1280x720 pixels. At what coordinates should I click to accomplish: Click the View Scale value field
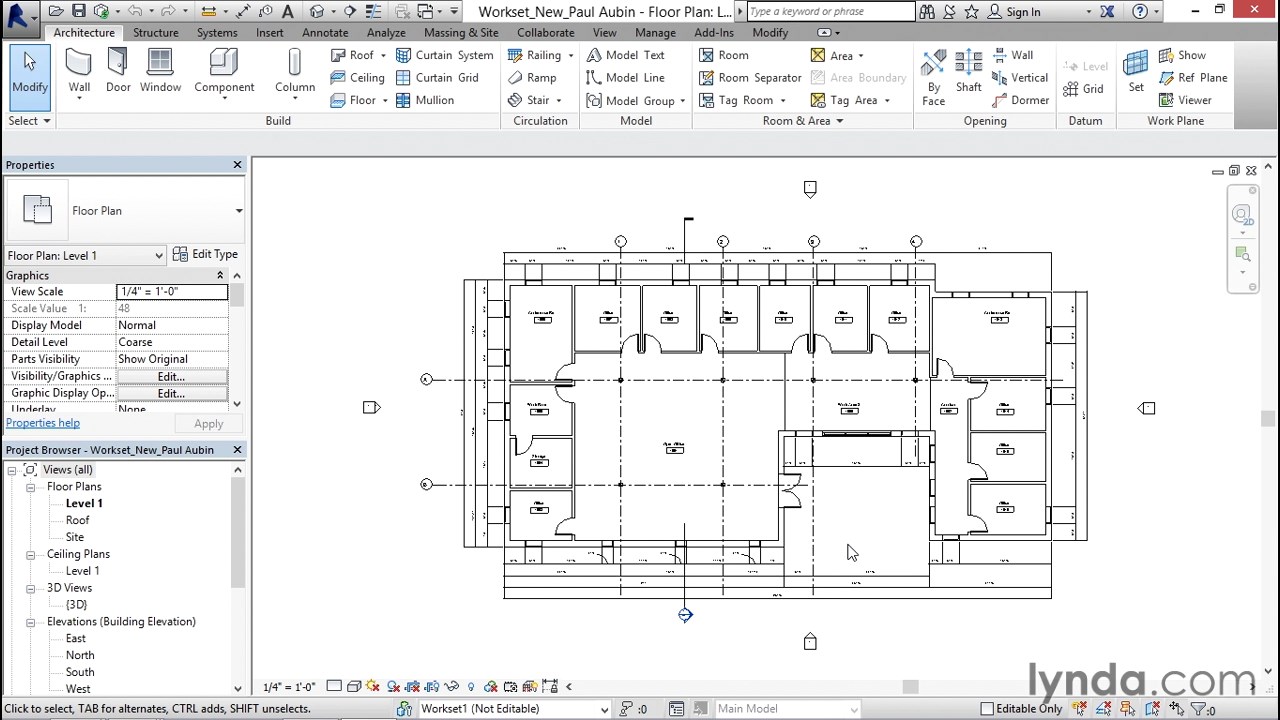(172, 291)
